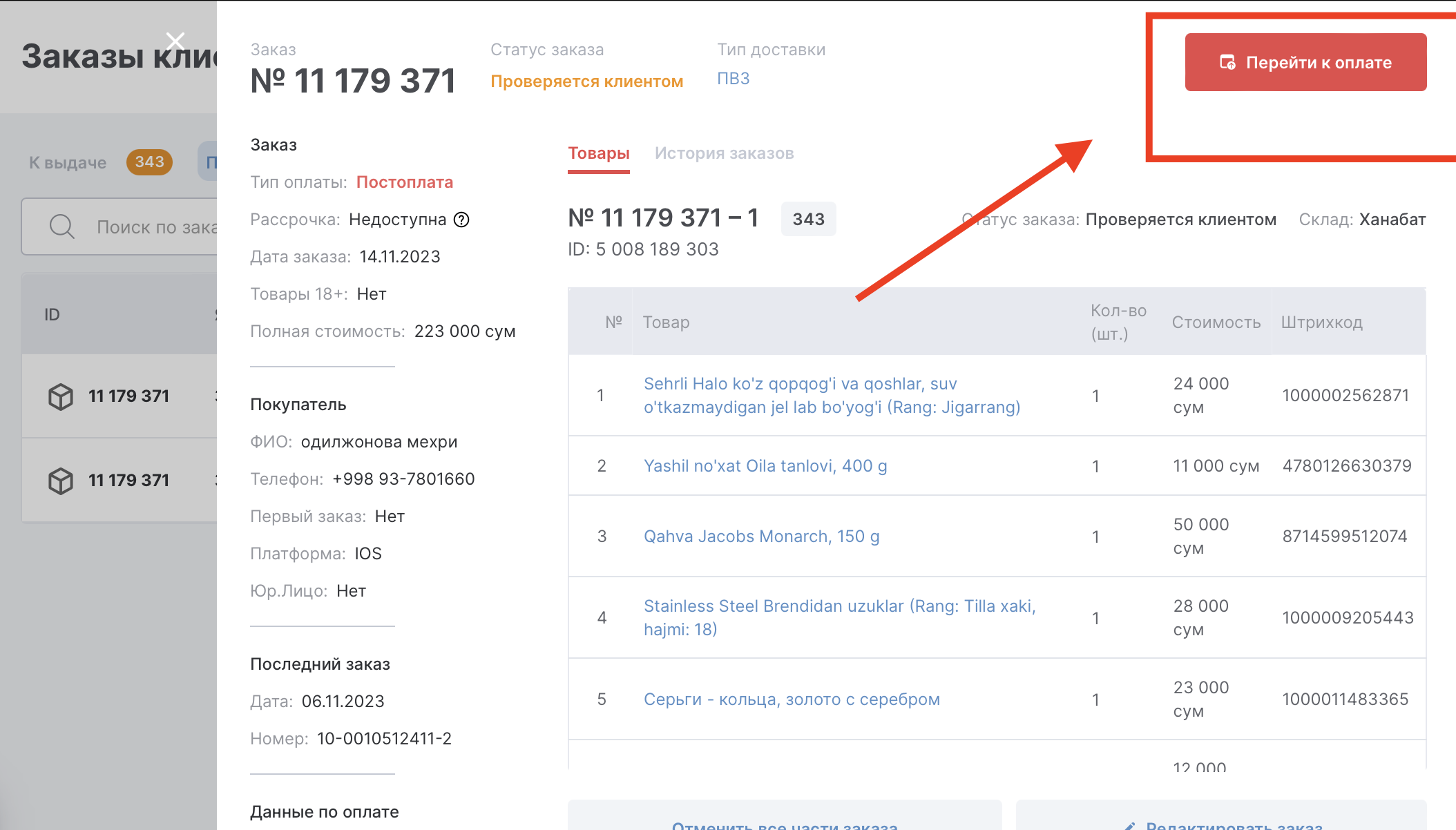
Task: Click the payment icon inside red button
Action: 1227,62
